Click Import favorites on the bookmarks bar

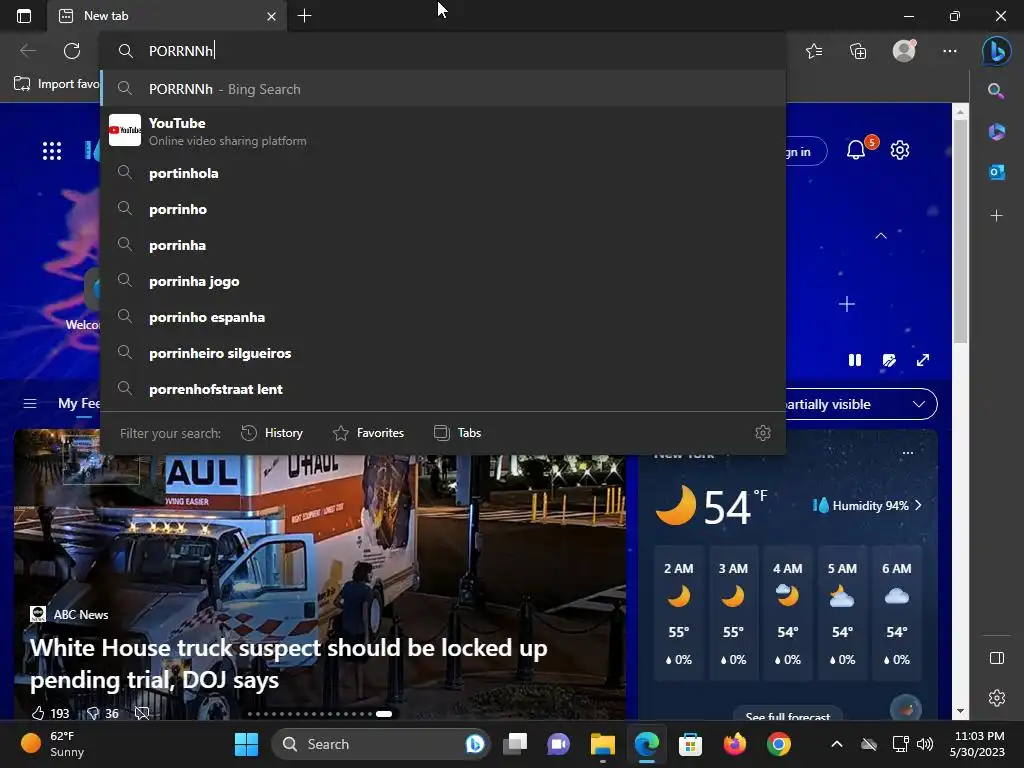coord(57,84)
